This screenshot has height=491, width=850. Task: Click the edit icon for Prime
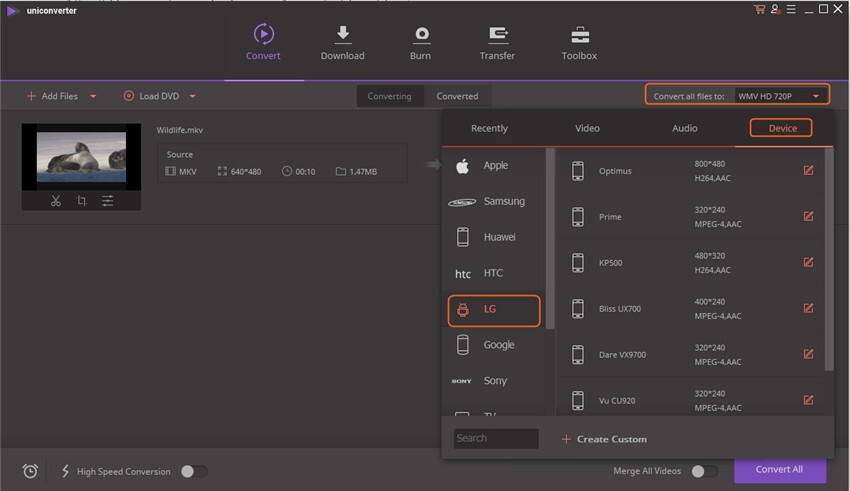point(808,216)
